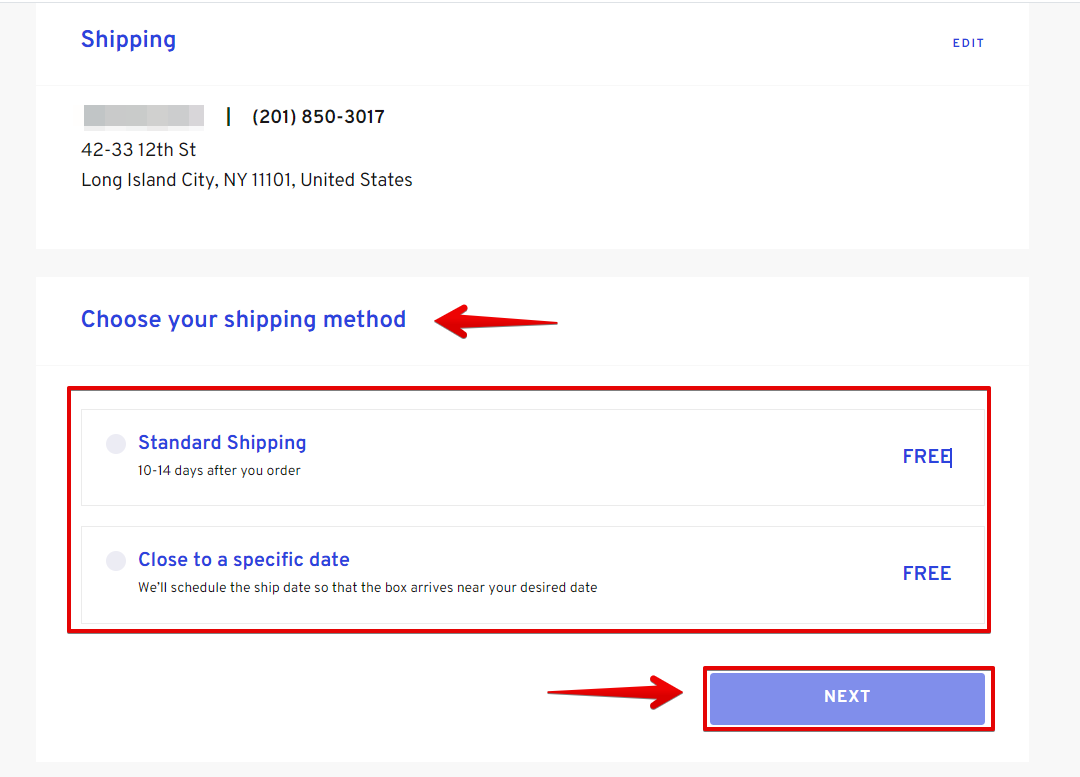Click the phone number (201) 850-3017
This screenshot has width=1080, height=777.
(318, 117)
